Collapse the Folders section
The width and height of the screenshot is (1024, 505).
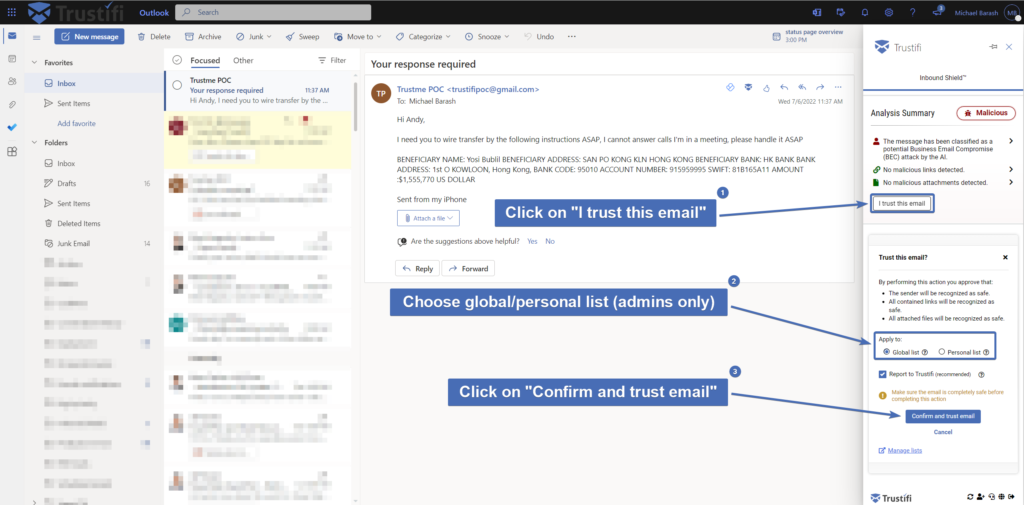click(34, 142)
